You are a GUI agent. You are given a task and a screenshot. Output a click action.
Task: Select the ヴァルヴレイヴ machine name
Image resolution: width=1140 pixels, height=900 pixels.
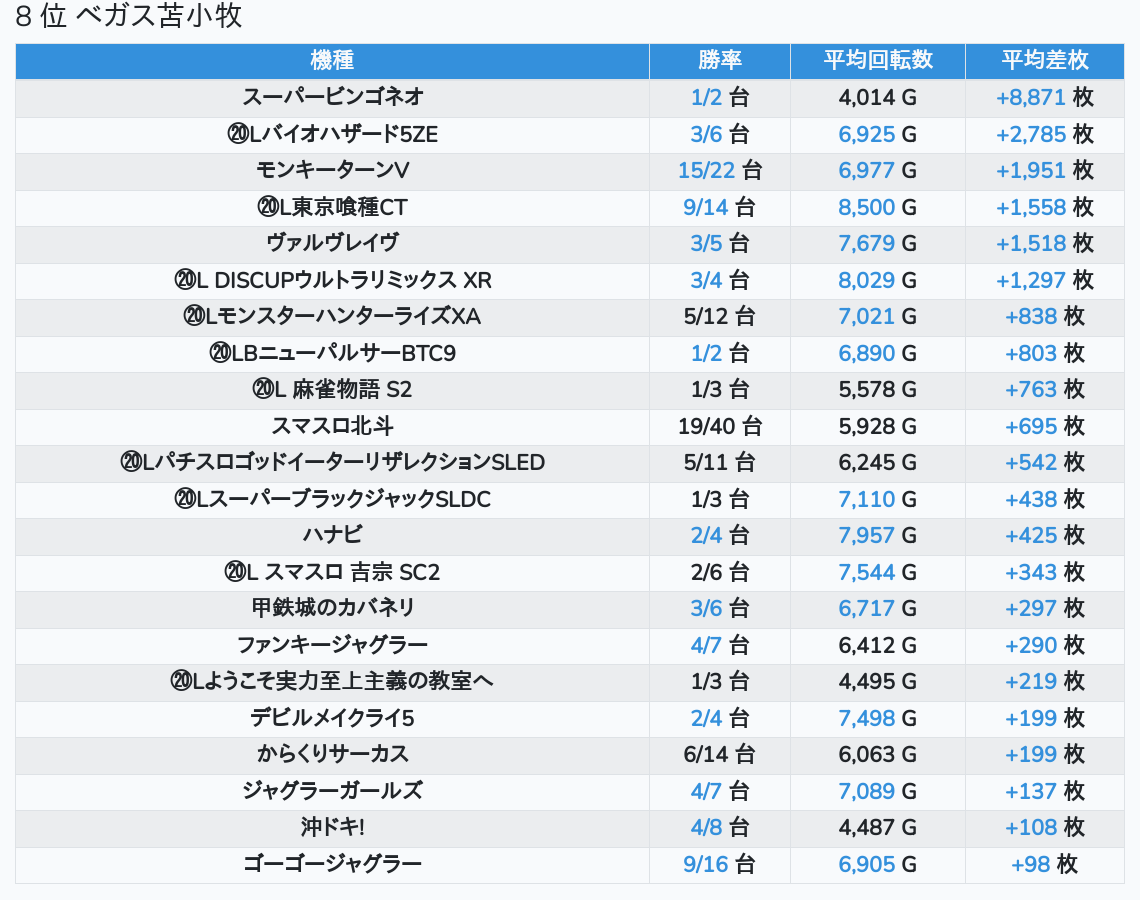[332, 244]
